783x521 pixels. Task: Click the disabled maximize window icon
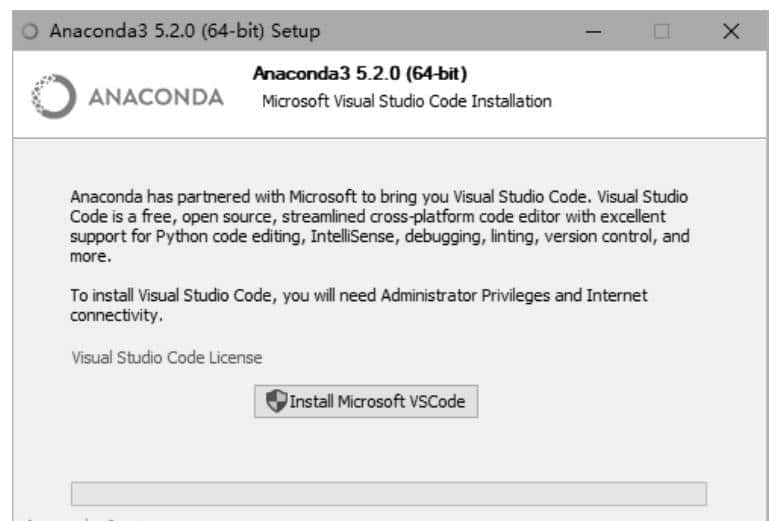(x=661, y=31)
